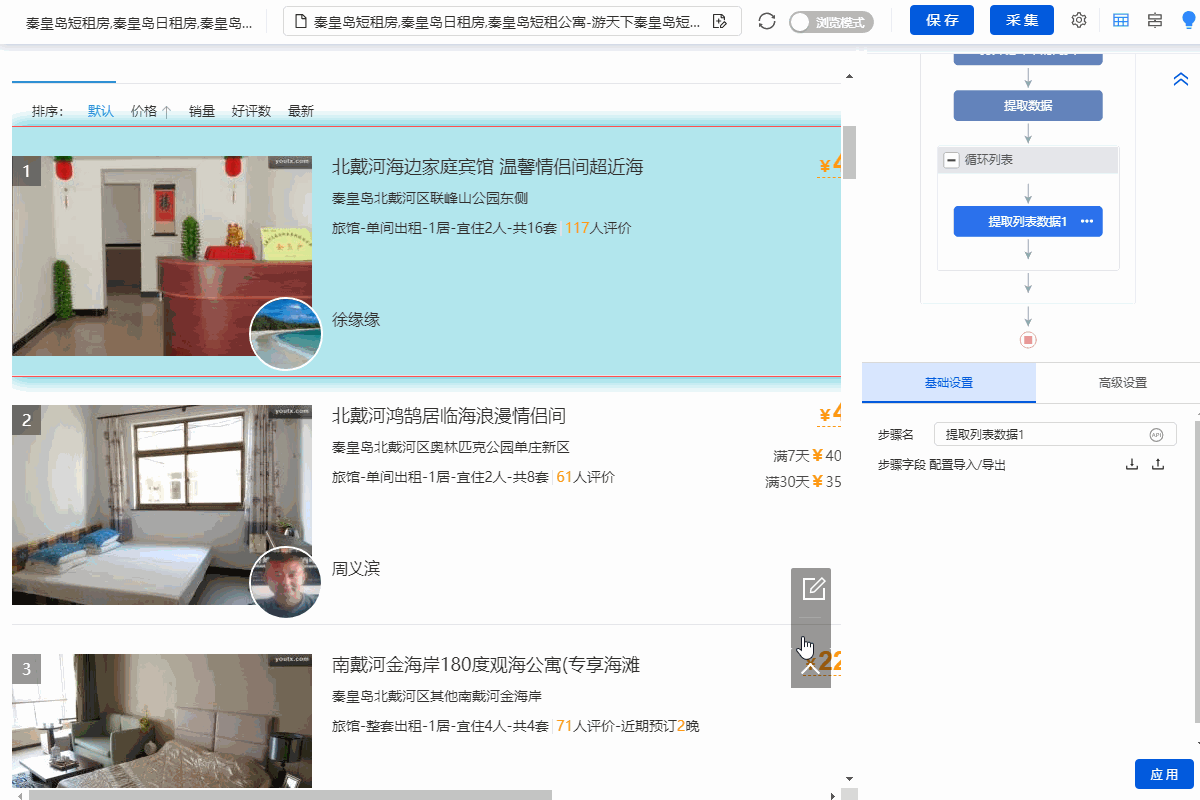This screenshot has width=1200, height=800.
Task: Select the 提取列表数据1 workflow step
Action: coord(1028,221)
